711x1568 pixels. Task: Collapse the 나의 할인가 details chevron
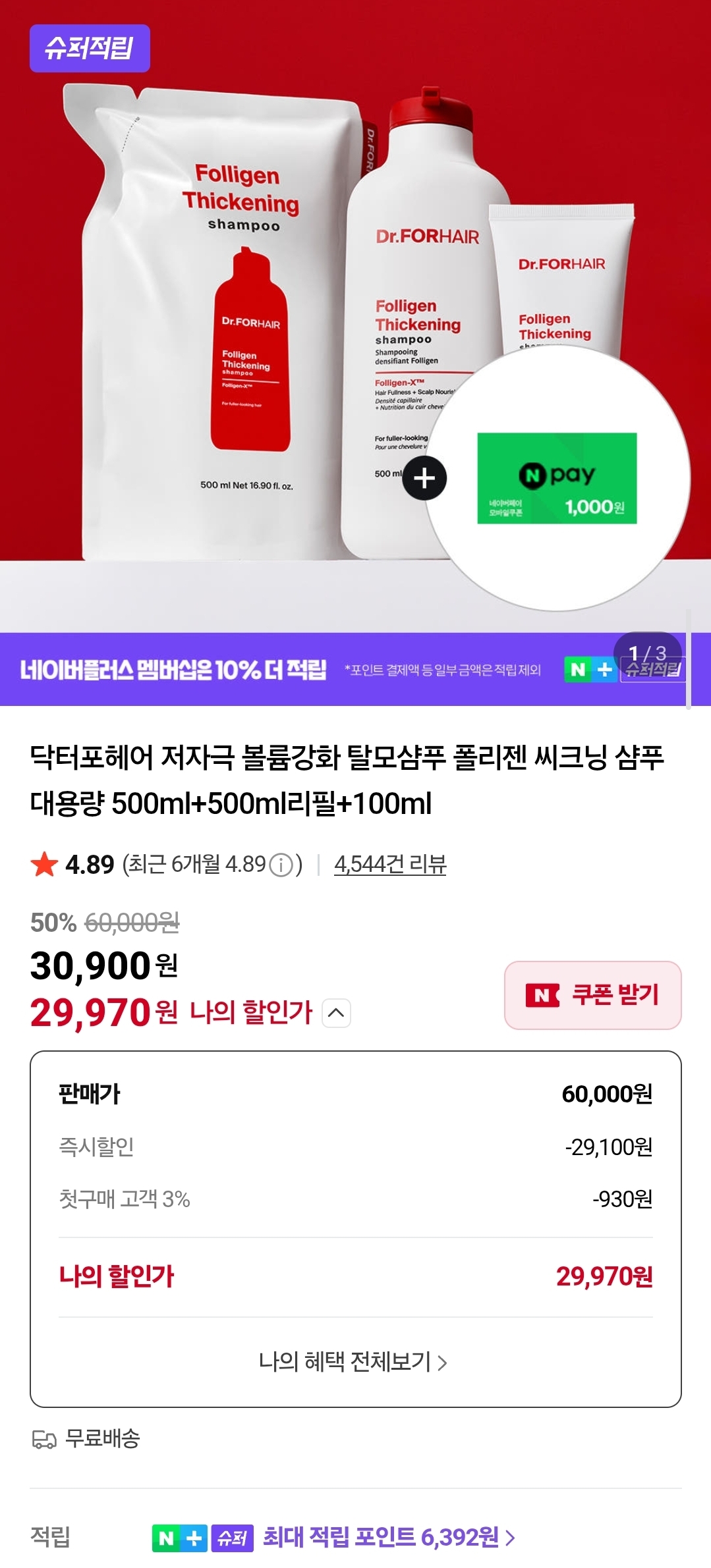click(336, 1013)
